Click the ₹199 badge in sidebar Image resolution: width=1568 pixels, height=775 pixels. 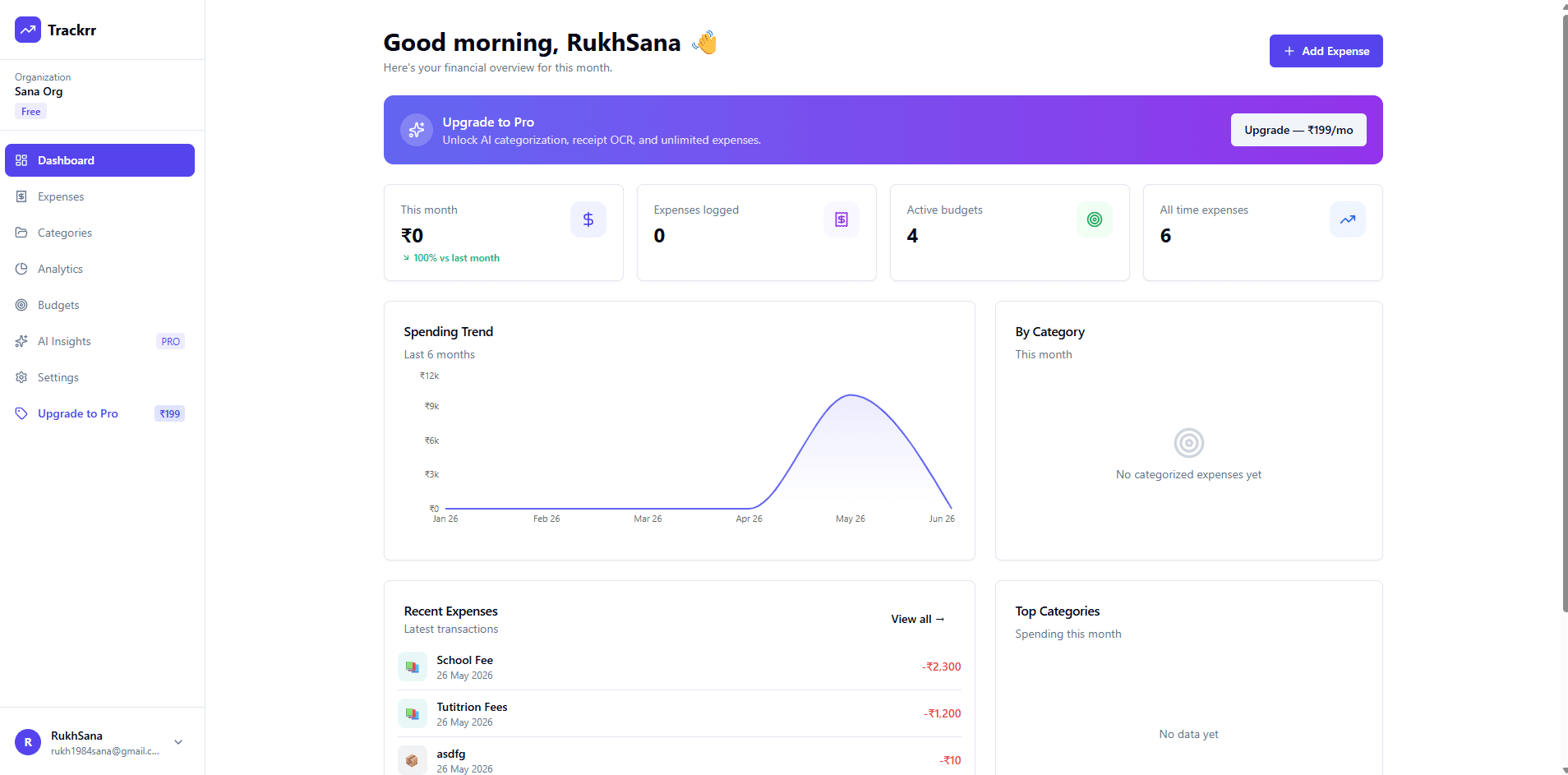click(x=169, y=413)
